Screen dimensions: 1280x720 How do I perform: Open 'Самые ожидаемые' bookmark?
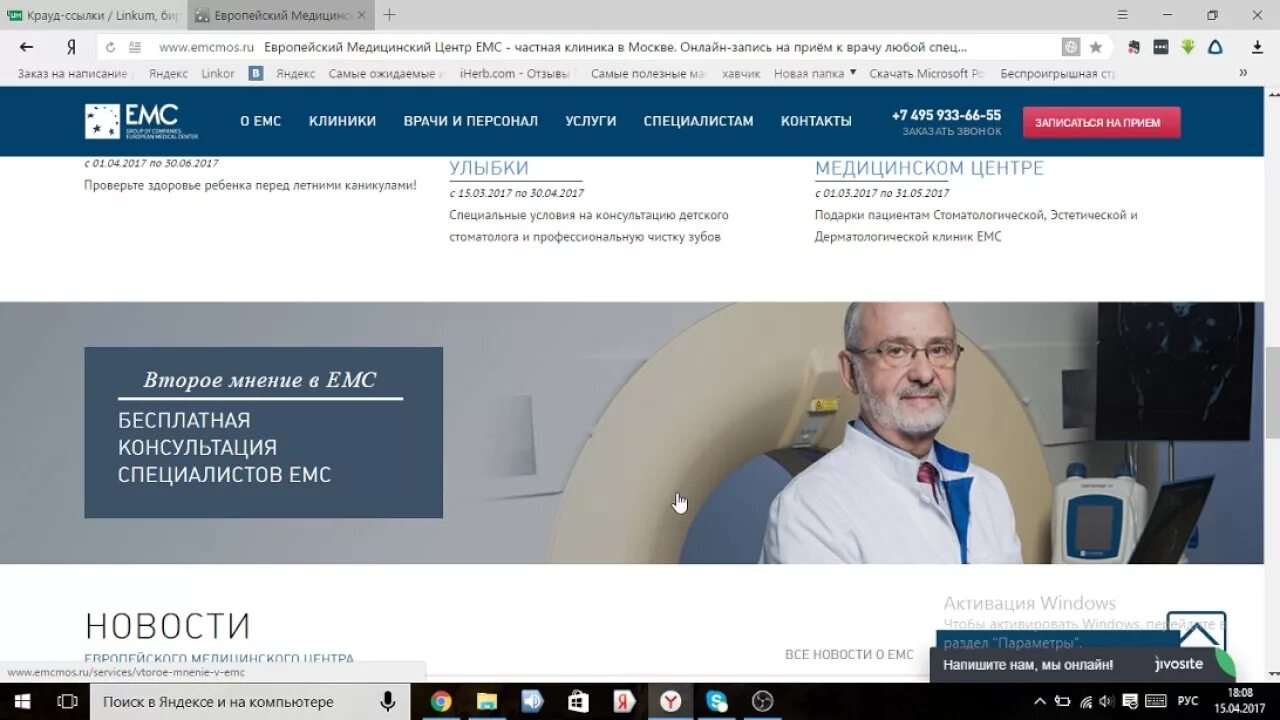click(385, 73)
